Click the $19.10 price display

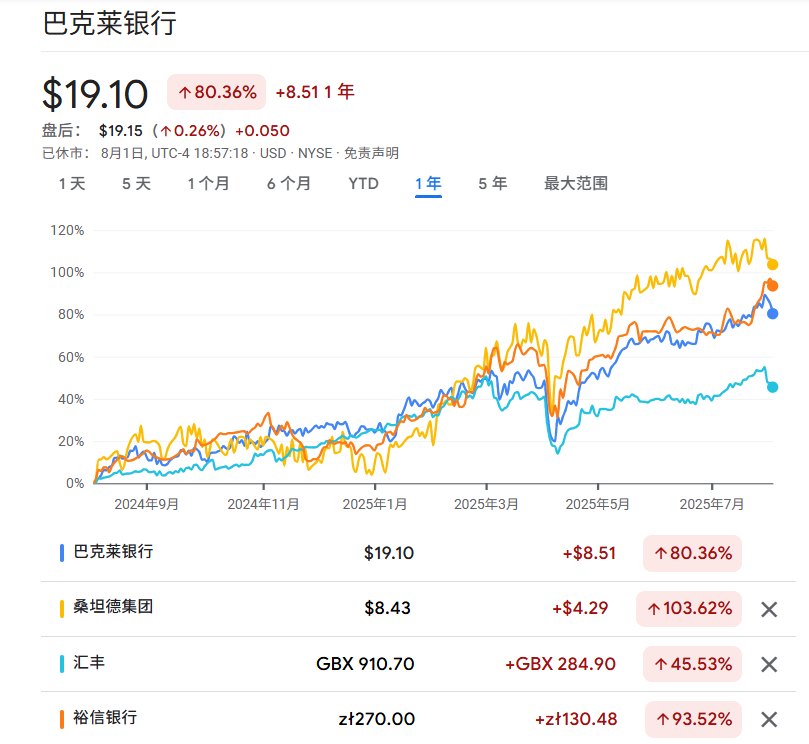click(92, 93)
